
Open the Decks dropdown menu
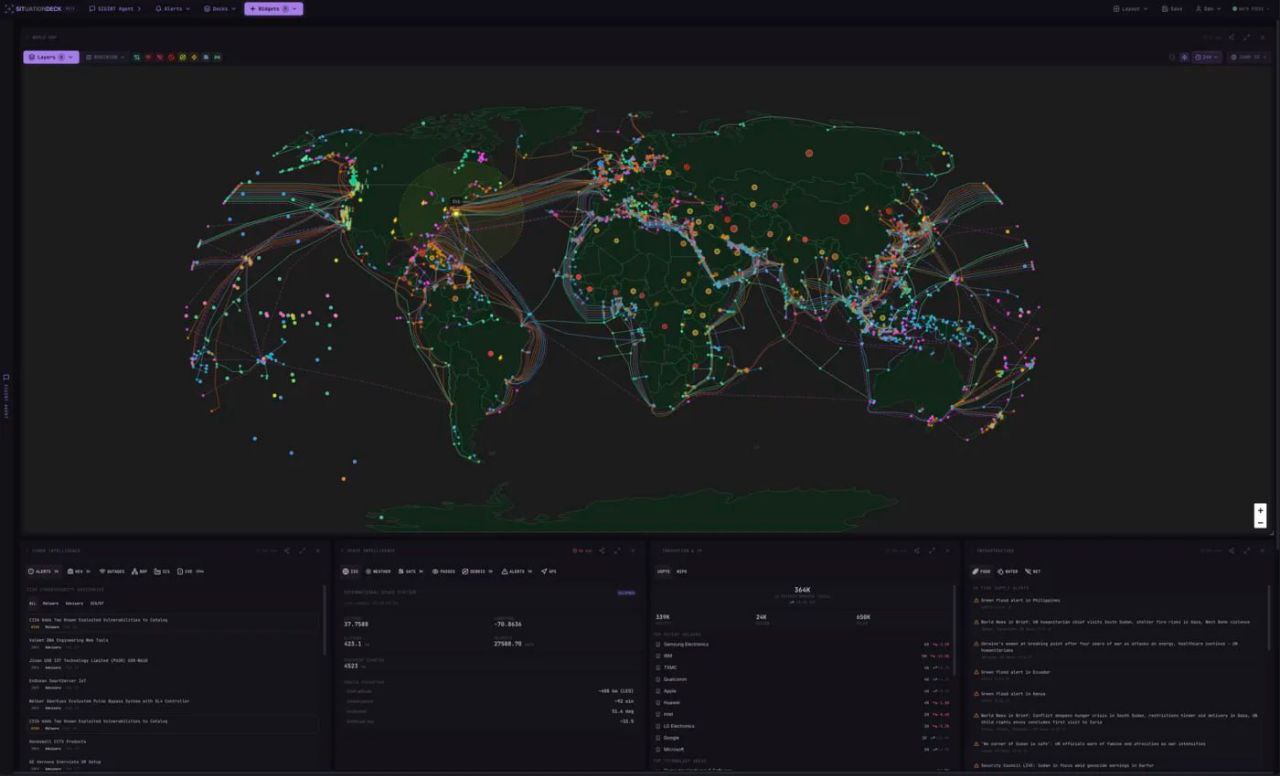tap(220, 9)
